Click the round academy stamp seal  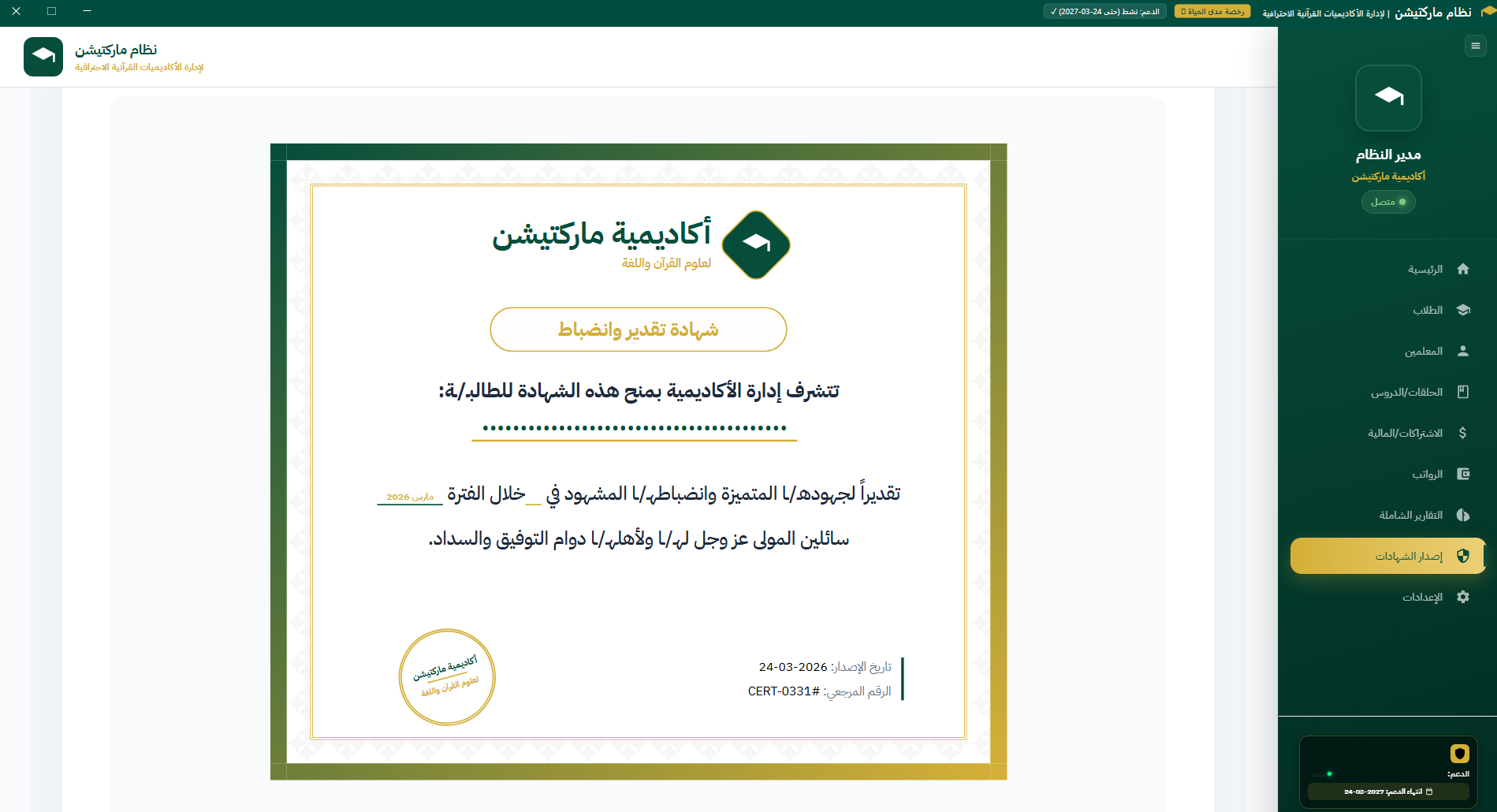(447, 677)
